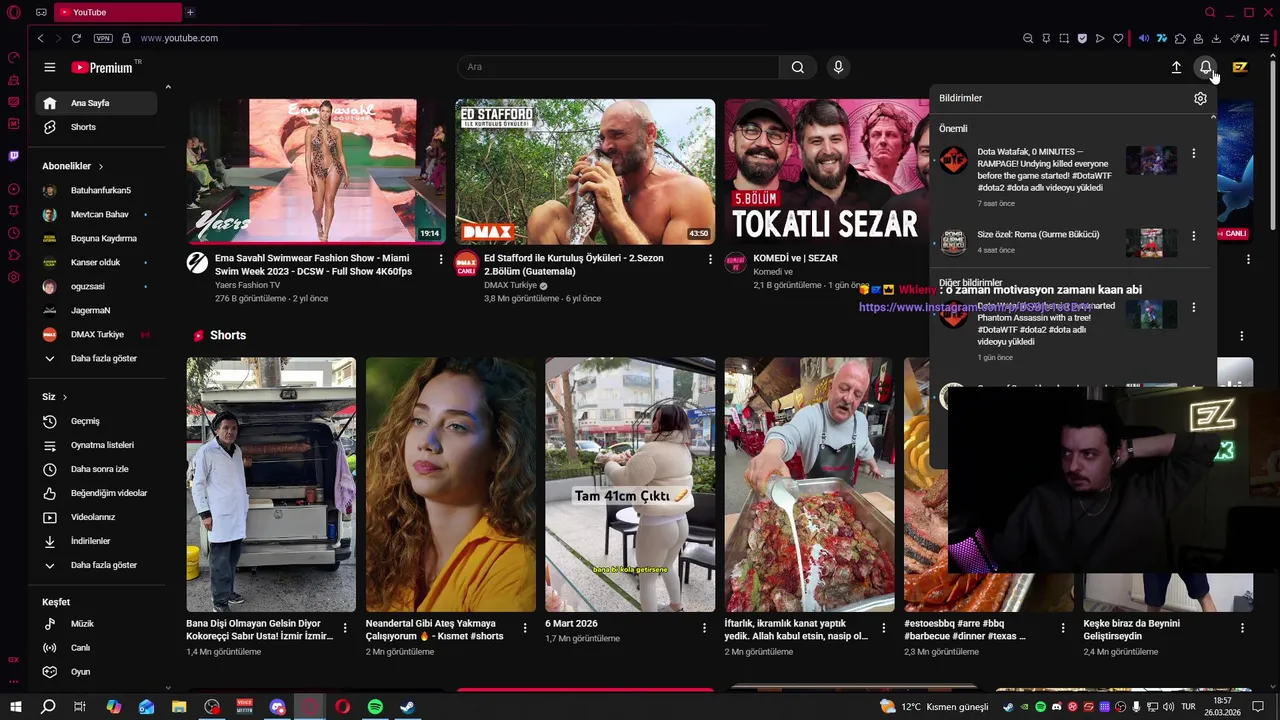Image resolution: width=1280 pixels, height=720 pixels.
Task: Click the zoom out magnifier in address bar
Action: [1027, 38]
